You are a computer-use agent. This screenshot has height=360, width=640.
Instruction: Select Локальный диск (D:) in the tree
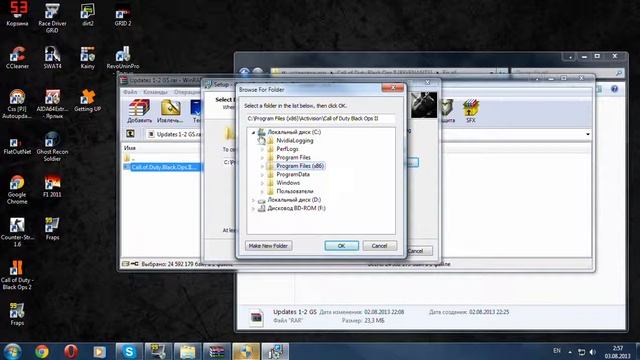[294, 200]
